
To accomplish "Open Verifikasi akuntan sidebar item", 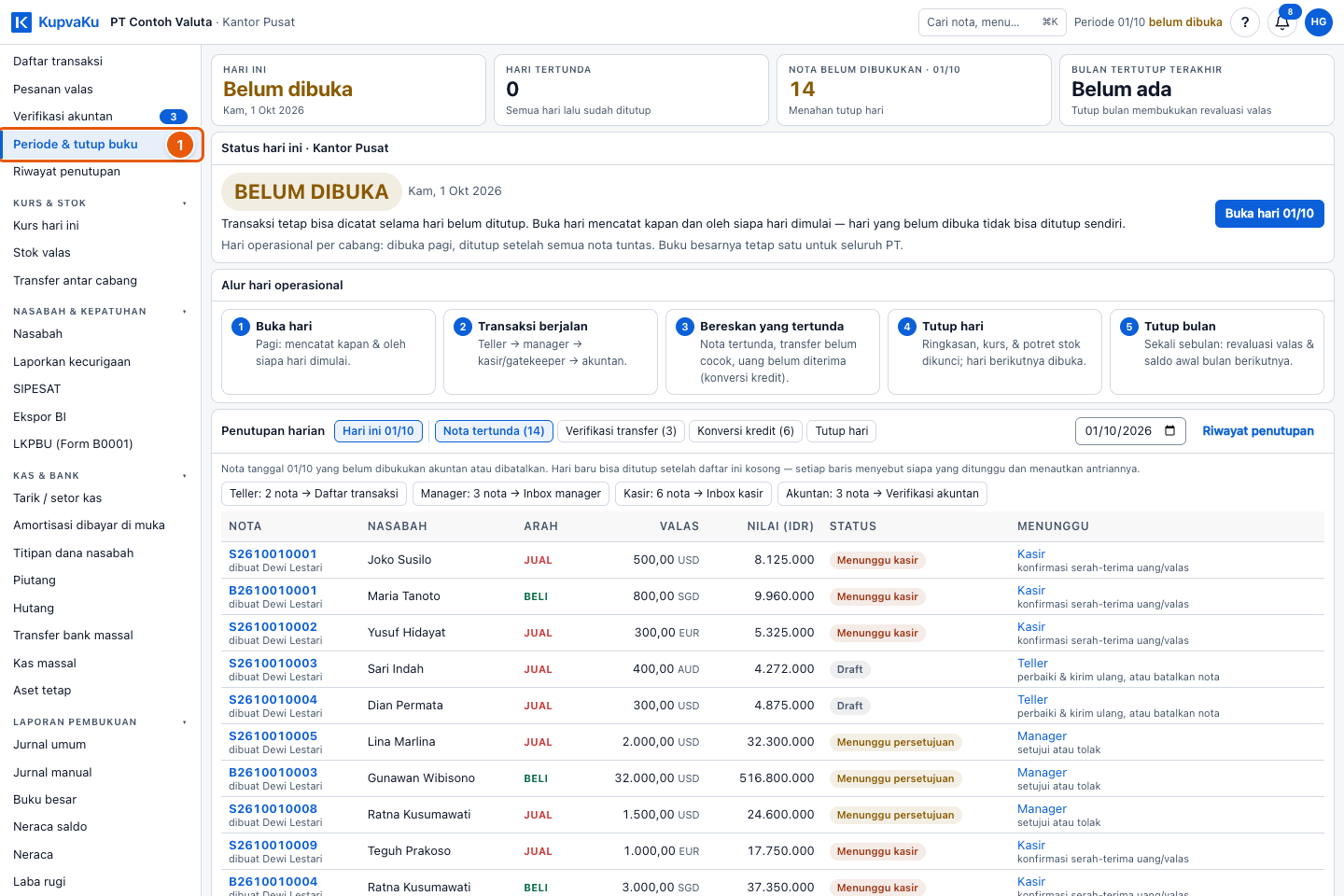I will pos(101,117).
